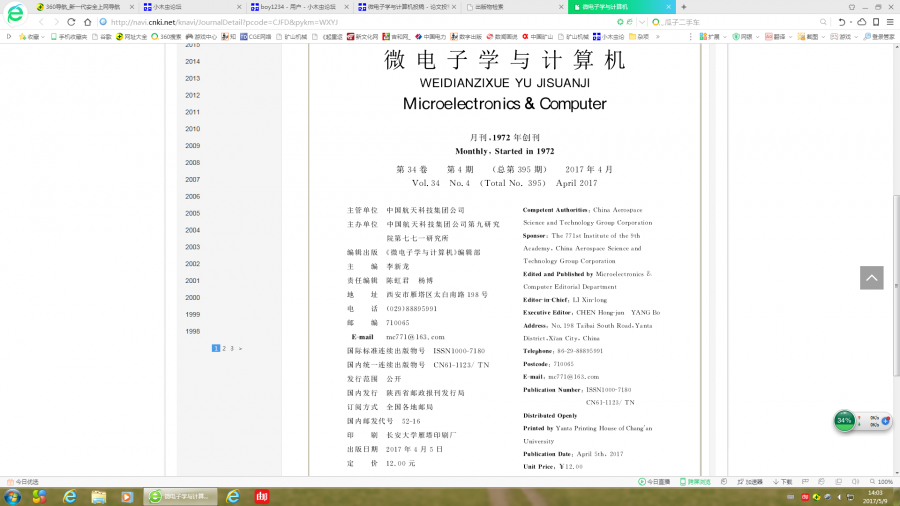This screenshot has width=900, height=506.
Task: Click the 收藏 favorites star bookmark
Action: 29,36
